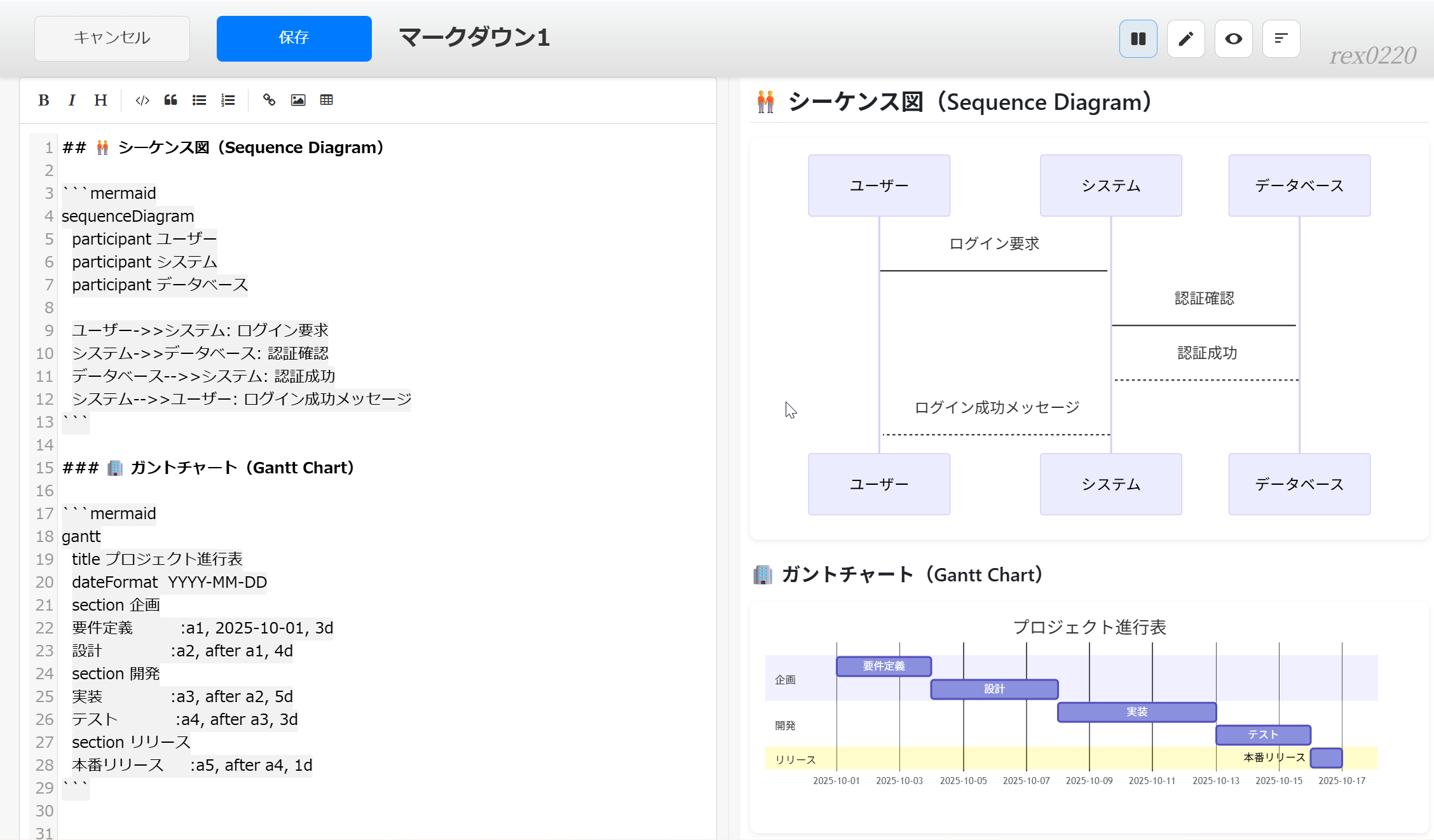Insert a hyperlink
Screen dimensions: 1434x840
(x=269, y=100)
